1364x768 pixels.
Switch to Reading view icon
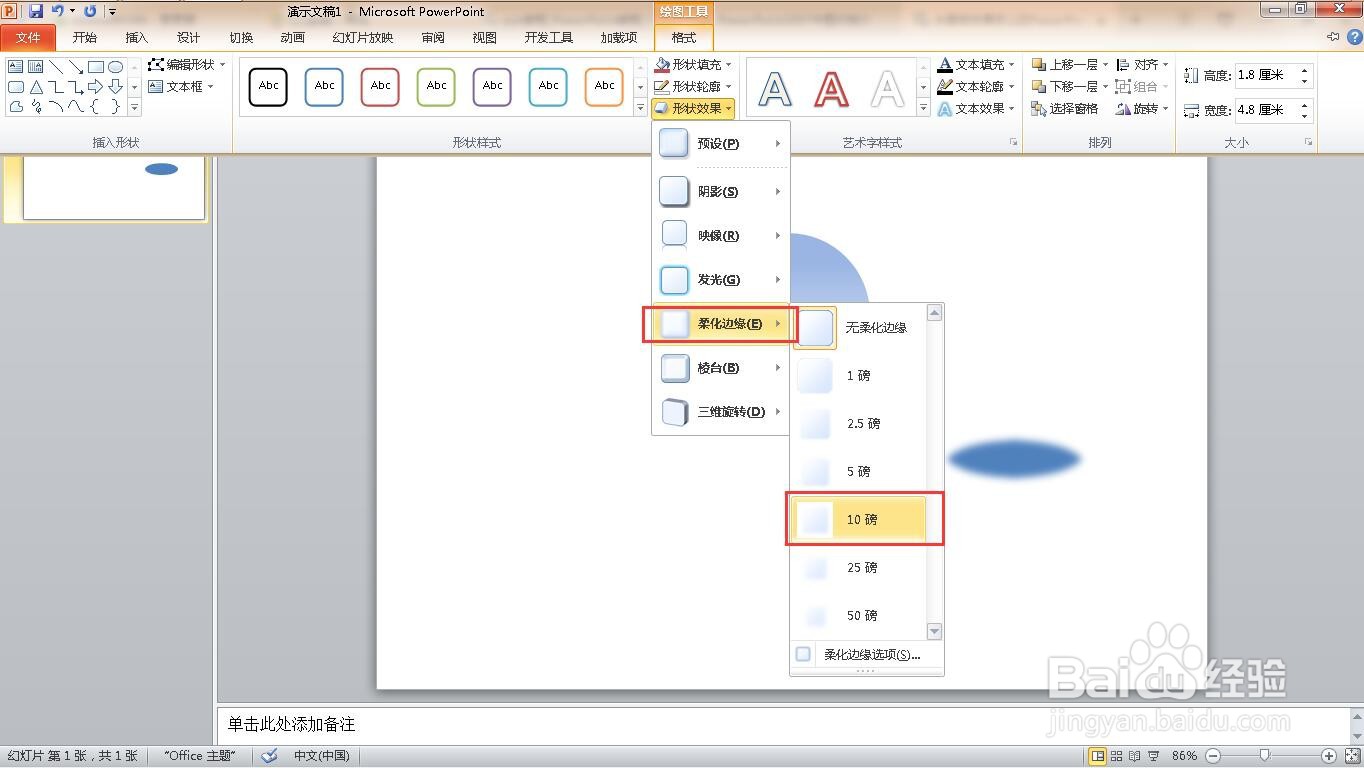tap(1135, 756)
